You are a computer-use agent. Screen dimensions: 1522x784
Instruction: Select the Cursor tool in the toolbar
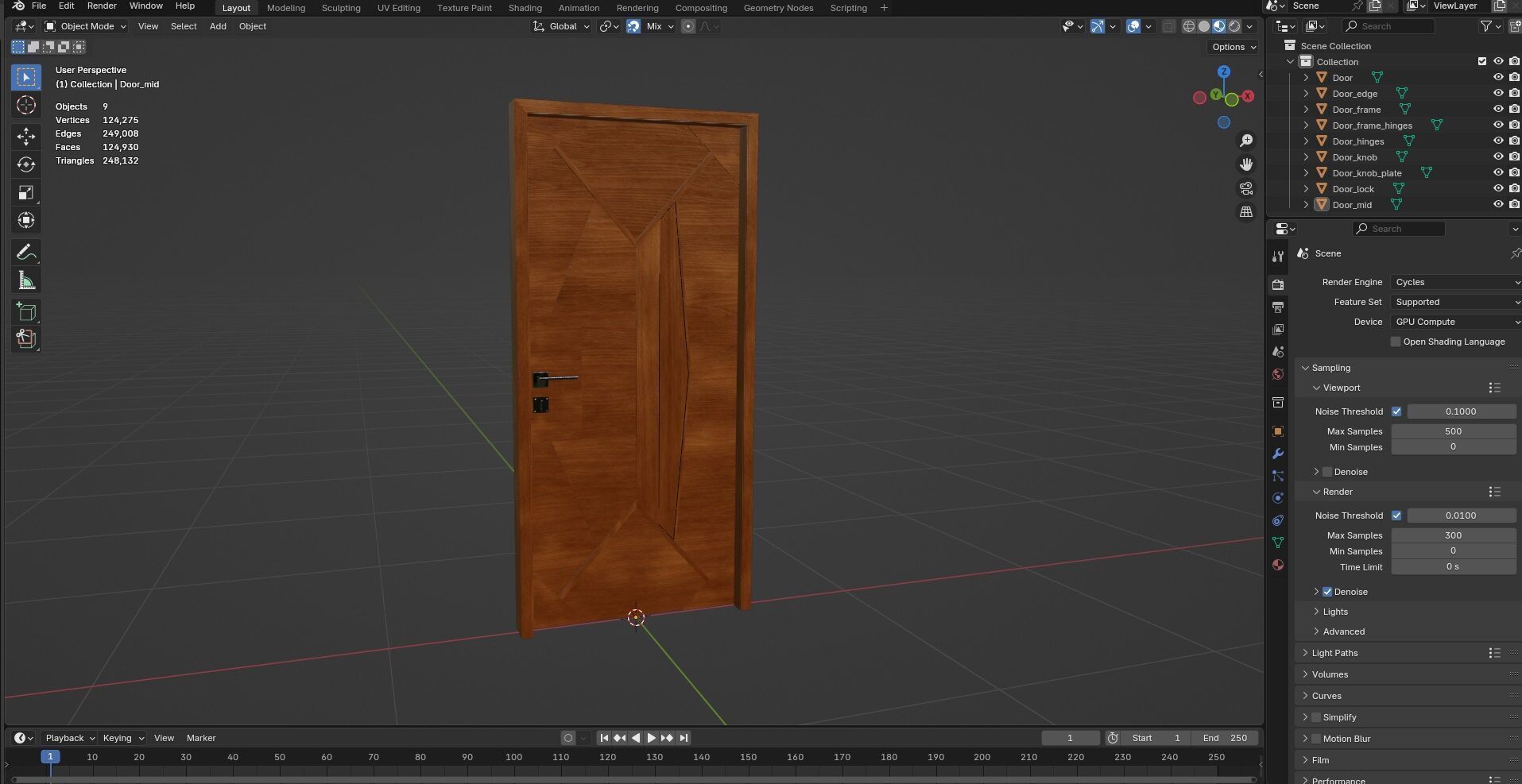pyautogui.click(x=26, y=106)
